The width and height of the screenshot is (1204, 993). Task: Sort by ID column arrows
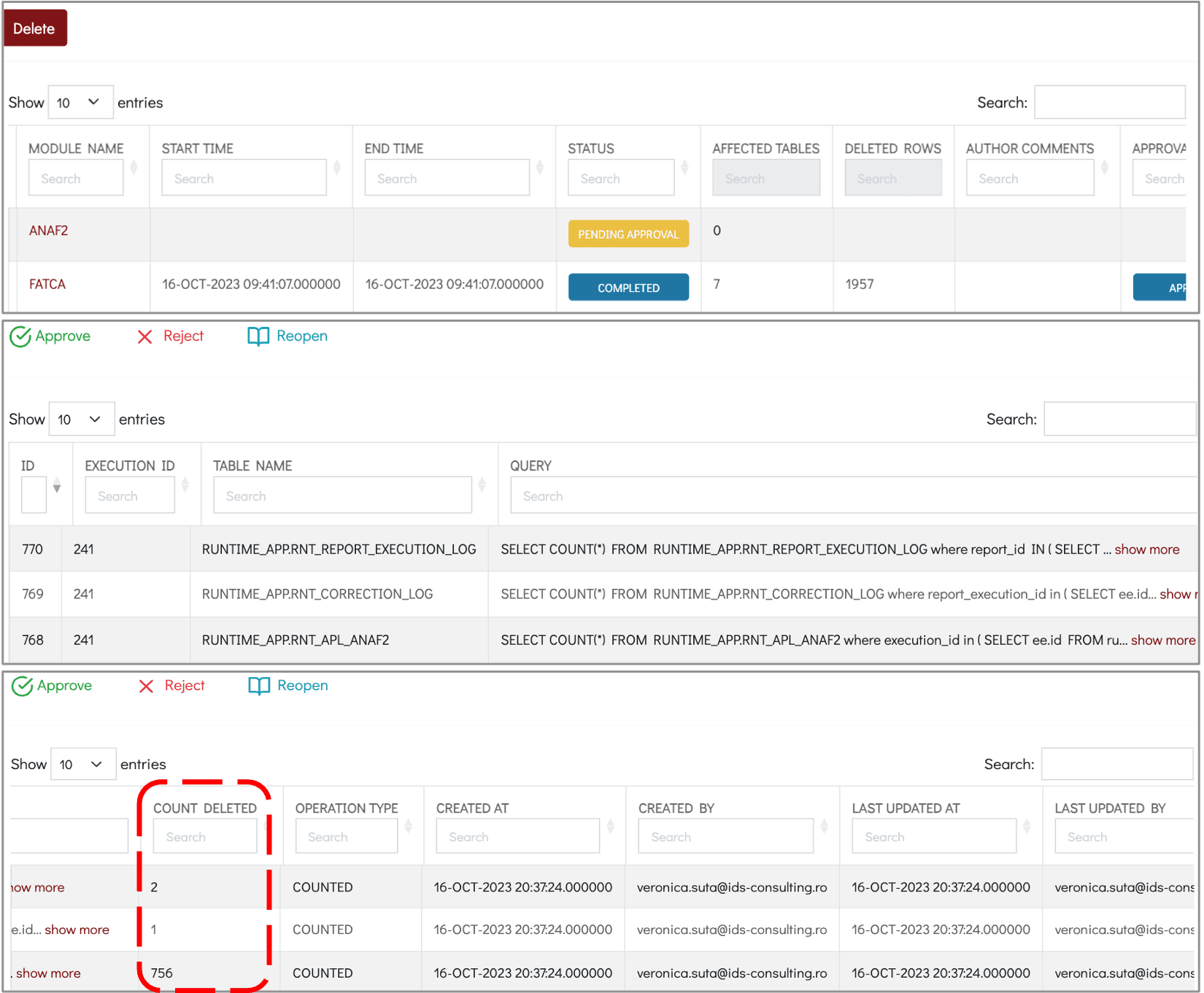(57, 485)
